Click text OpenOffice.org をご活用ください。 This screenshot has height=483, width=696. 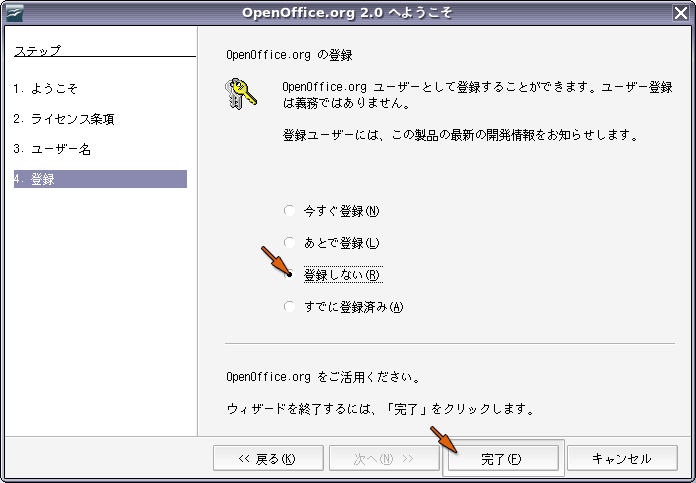coord(323,377)
